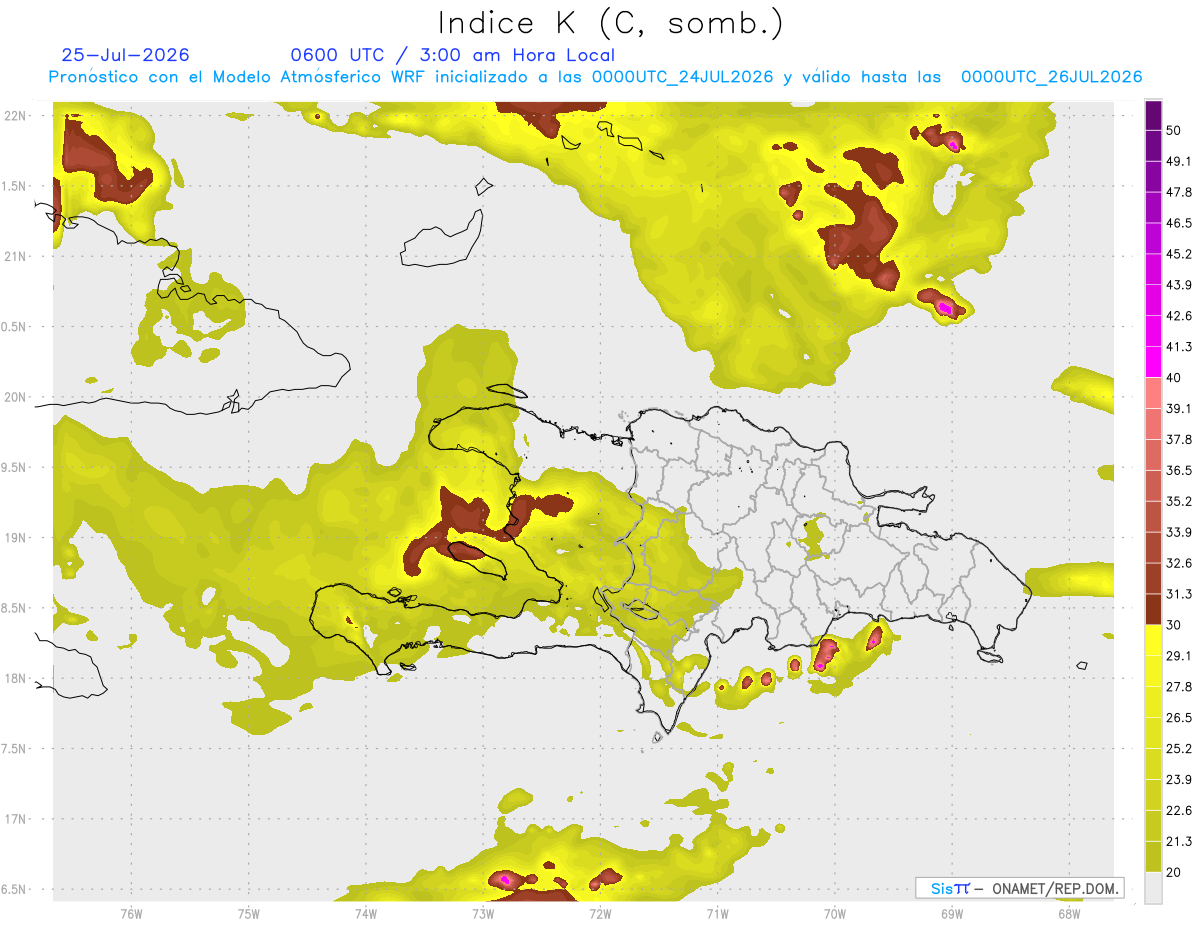Click the "68W" longitude label
This screenshot has height=927, width=1200.
[x=1069, y=913]
